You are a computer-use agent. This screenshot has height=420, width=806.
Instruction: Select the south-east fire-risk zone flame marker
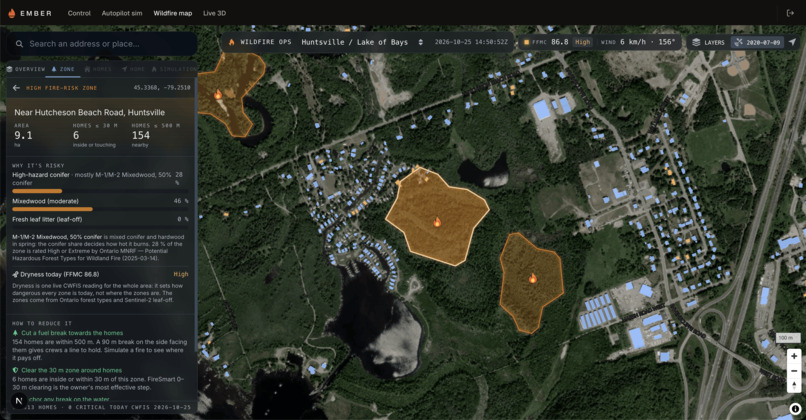[533, 279]
